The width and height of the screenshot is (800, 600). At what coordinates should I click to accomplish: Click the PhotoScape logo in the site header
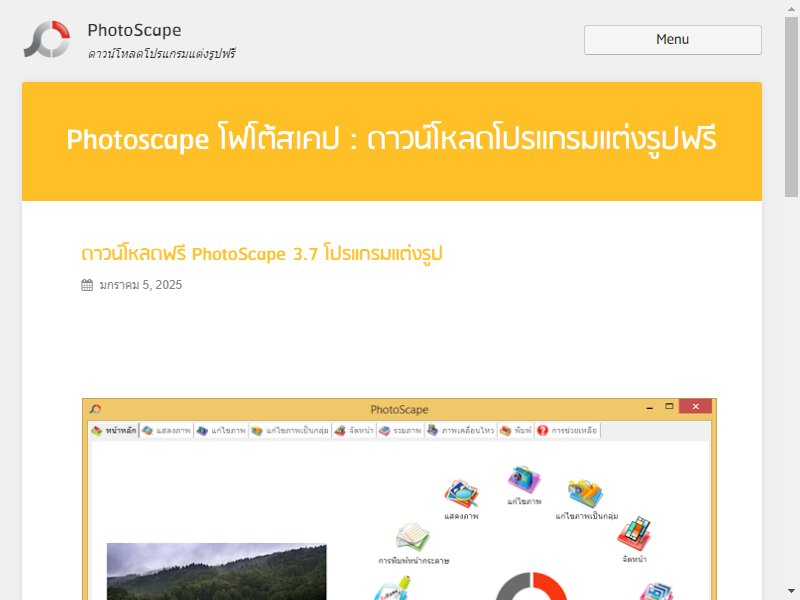click(47, 39)
